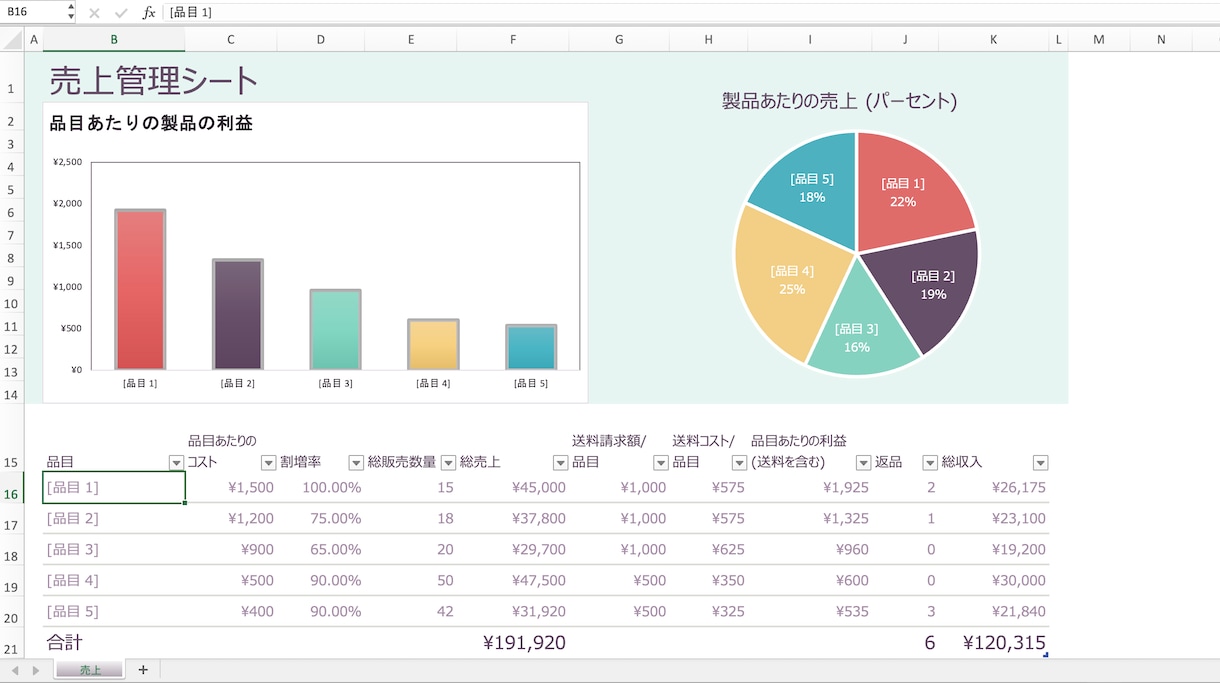The height and width of the screenshot is (683, 1220).
Task: Select the ¥191,920 total sales cell
Action: (513, 642)
